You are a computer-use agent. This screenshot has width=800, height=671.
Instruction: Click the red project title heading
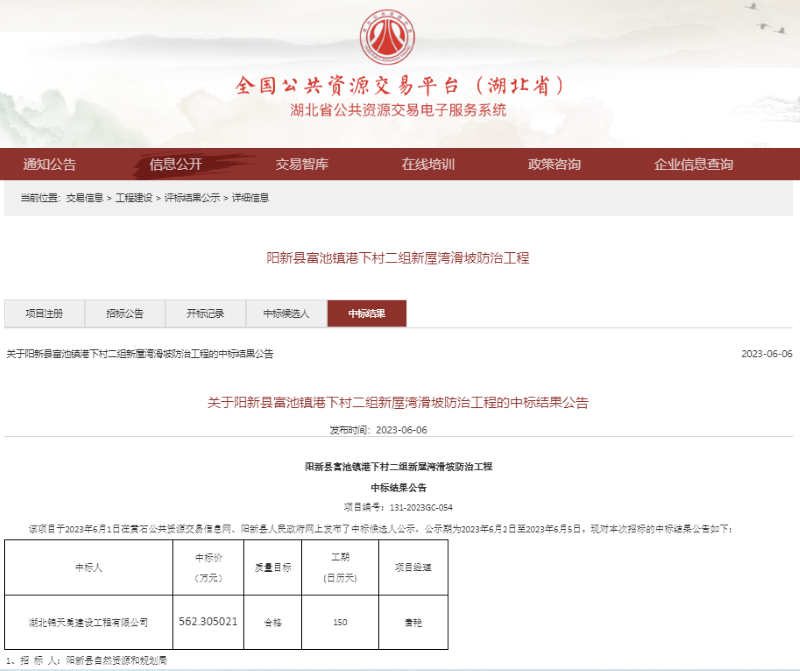pos(397,258)
